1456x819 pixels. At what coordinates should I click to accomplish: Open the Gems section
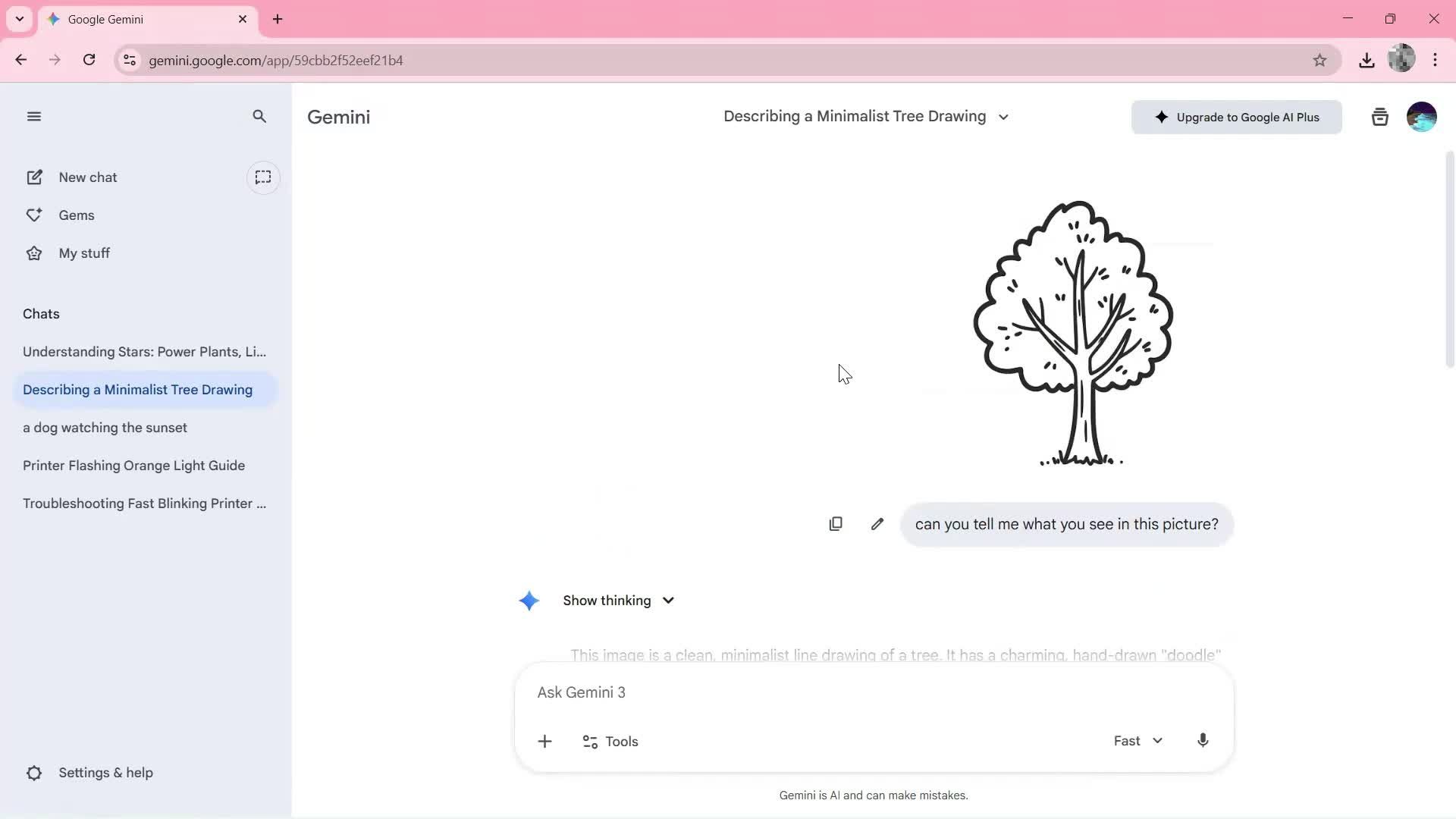77,215
